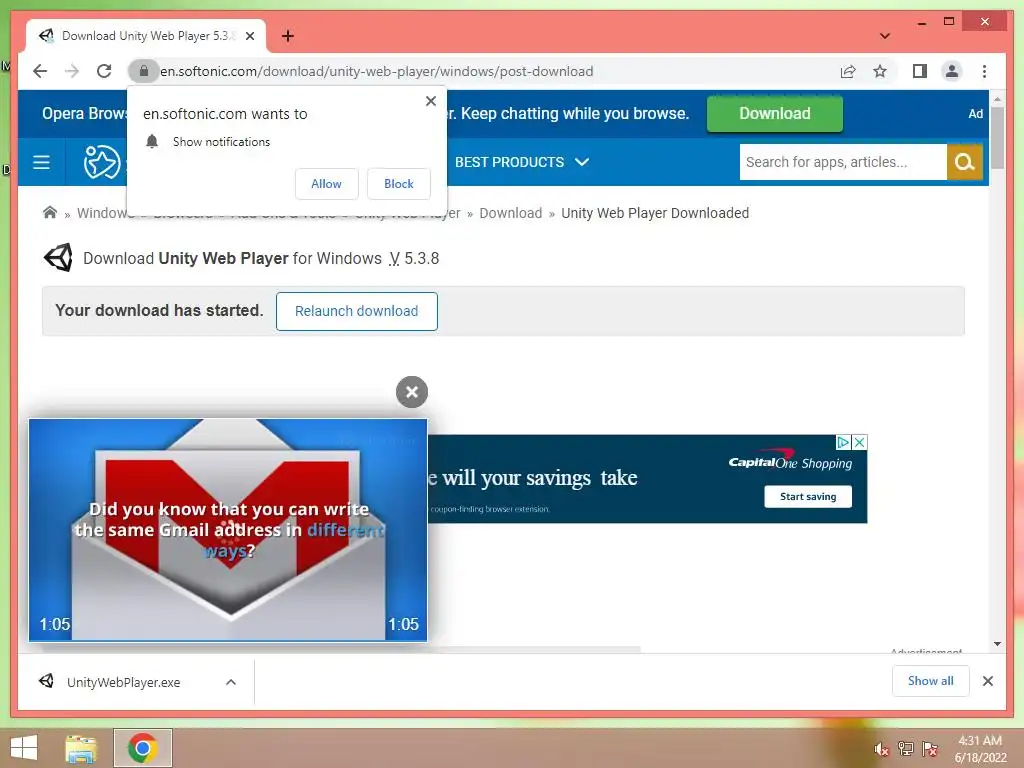Reload the current page
The height and width of the screenshot is (768, 1024).
click(104, 71)
